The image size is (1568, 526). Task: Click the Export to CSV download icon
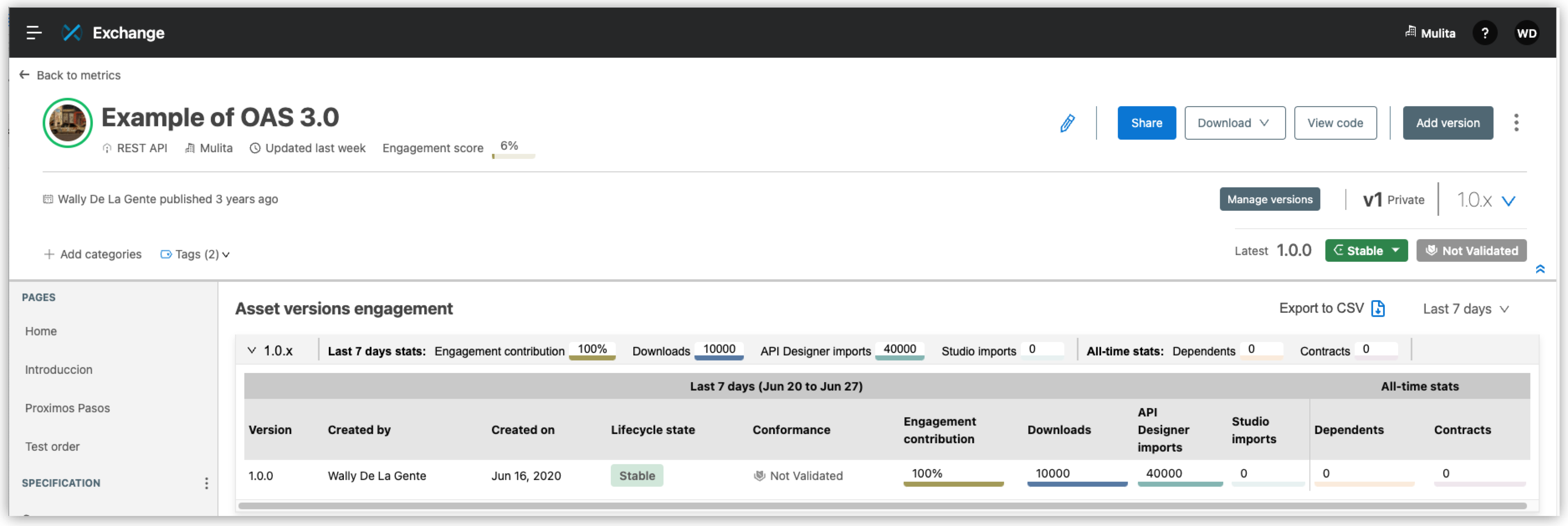(1378, 308)
